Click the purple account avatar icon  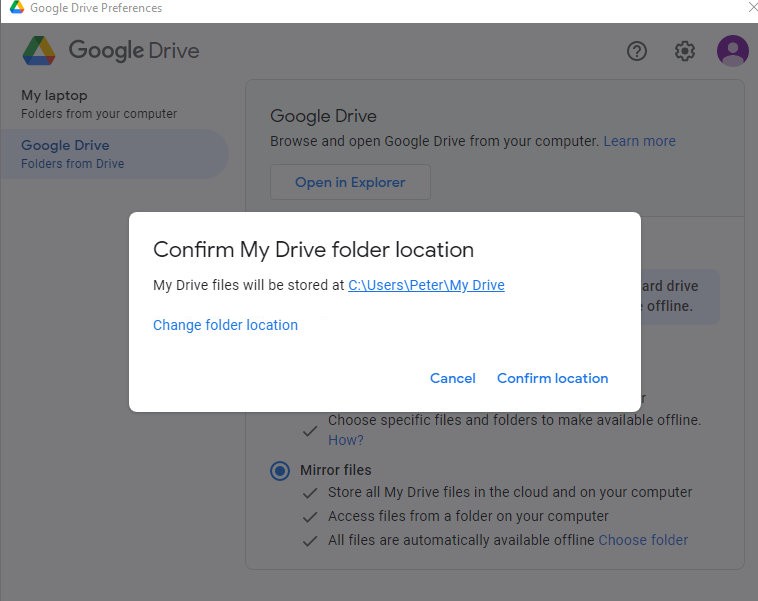(732, 51)
